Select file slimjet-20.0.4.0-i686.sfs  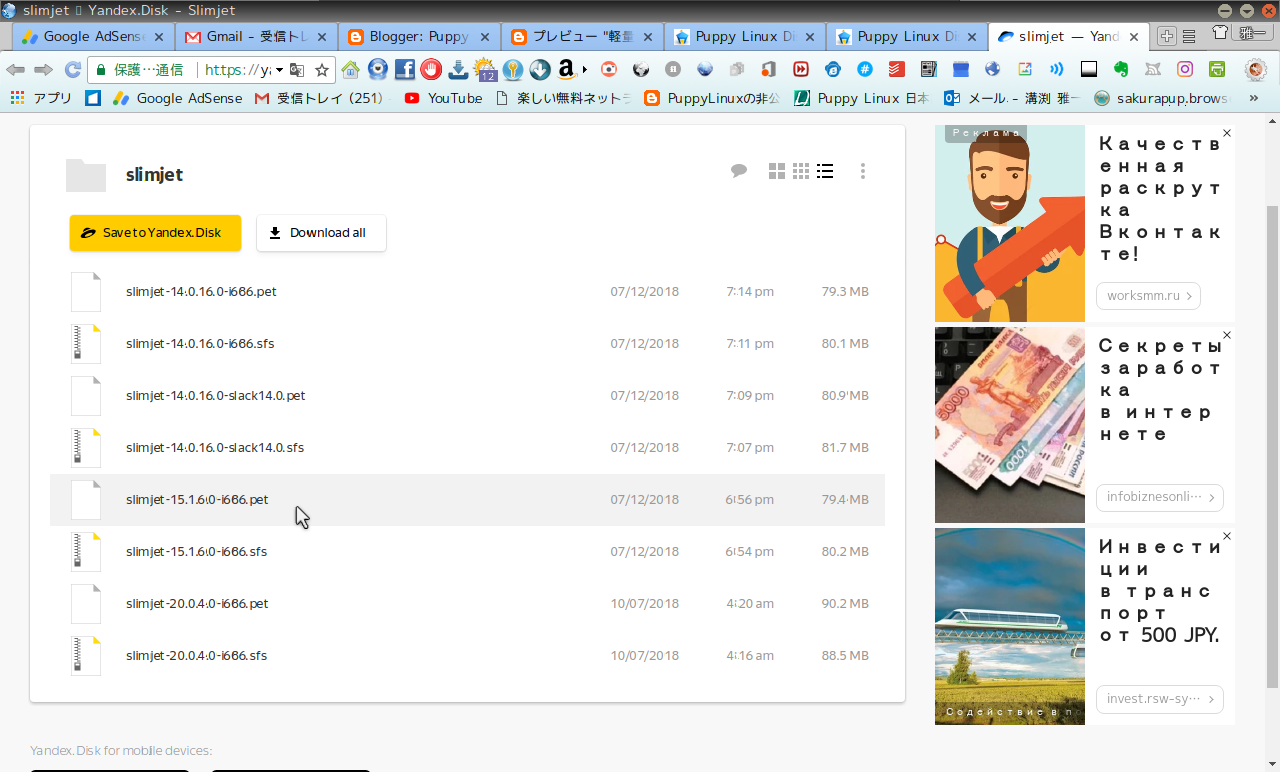pyautogui.click(x=467, y=656)
